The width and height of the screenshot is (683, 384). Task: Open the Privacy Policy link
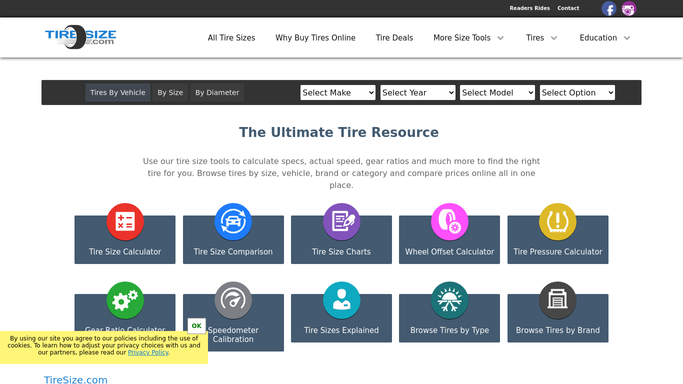pyautogui.click(x=148, y=353)
